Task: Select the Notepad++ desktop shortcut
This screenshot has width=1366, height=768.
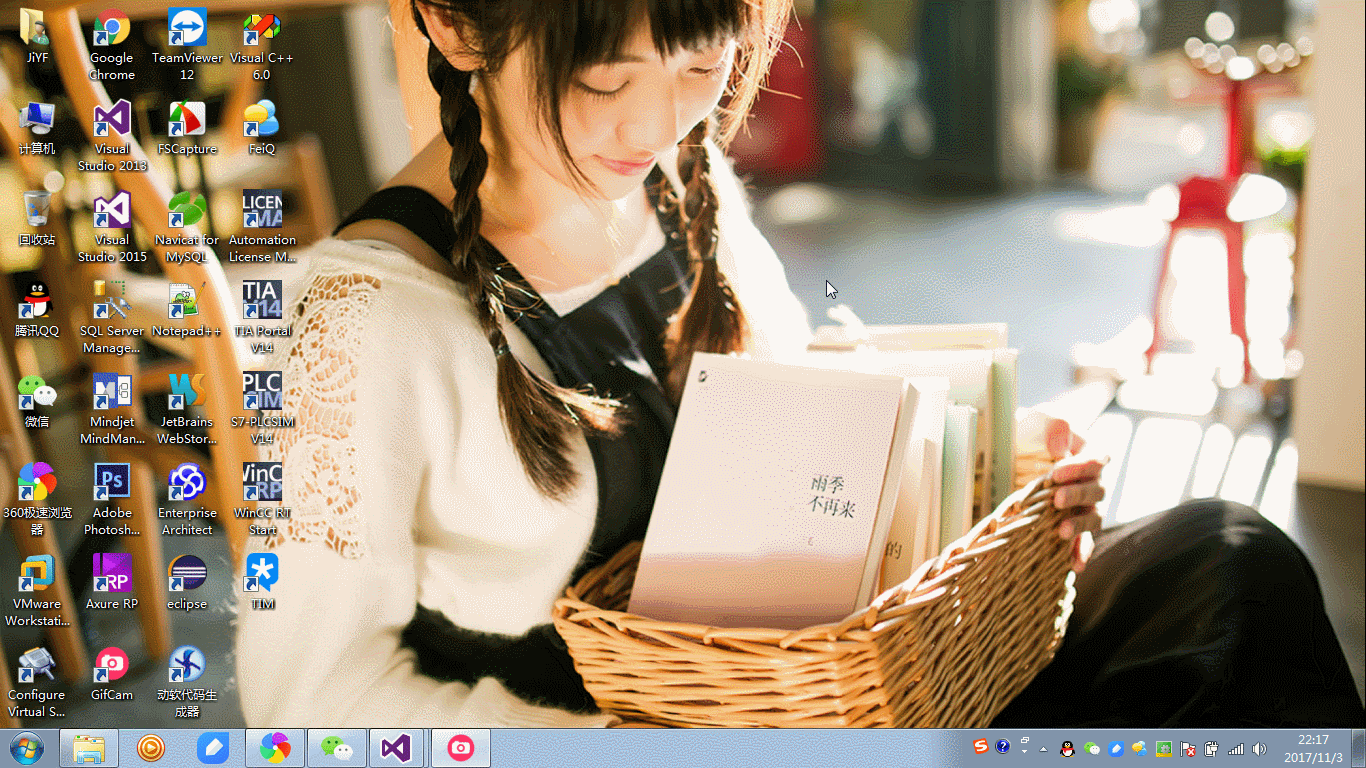Action: tap(187, 309)
